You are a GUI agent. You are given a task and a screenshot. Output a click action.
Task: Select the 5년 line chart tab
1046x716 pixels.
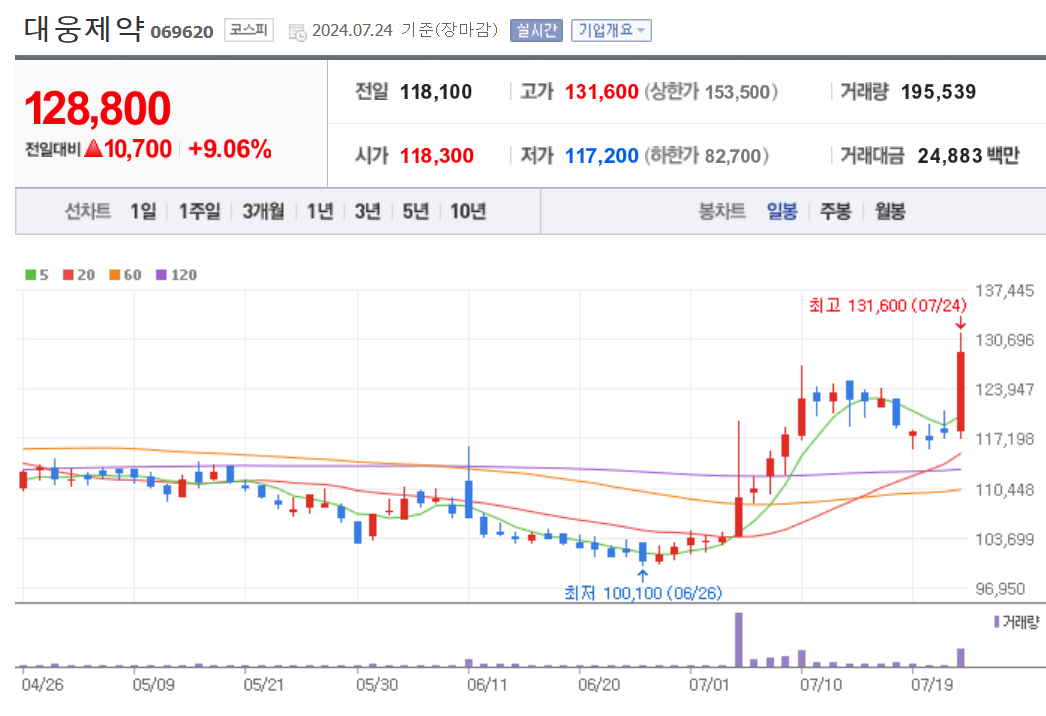pos(416,212)
